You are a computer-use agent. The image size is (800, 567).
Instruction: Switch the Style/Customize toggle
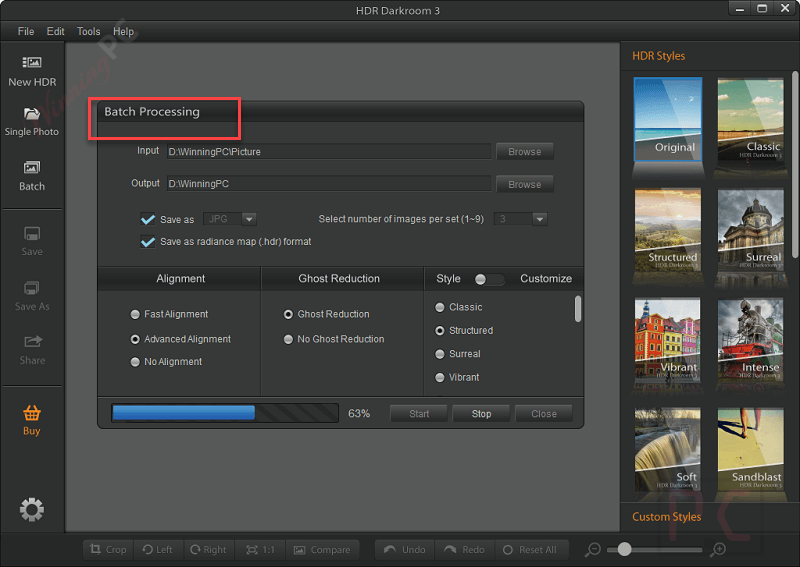pos(489,279)
